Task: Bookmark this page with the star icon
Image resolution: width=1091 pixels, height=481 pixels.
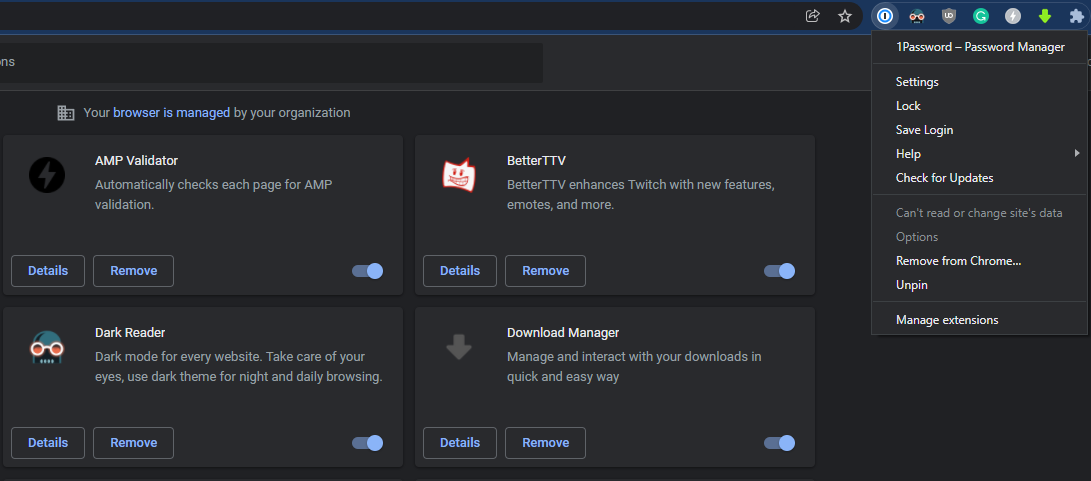Action: [845, 16]
